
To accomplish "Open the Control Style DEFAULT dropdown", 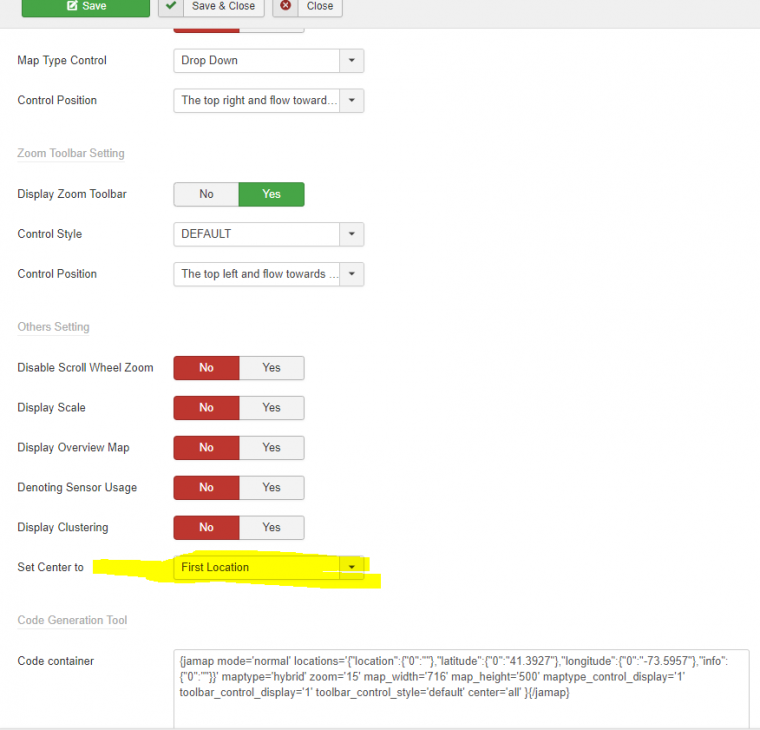I will (269, 234).
